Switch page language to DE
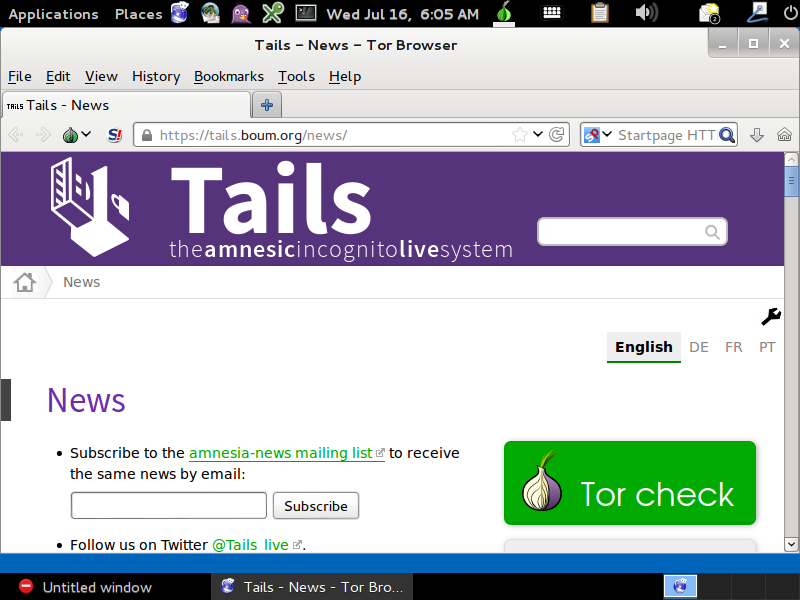This screenshot has height=600, width=800. (698, 347)
